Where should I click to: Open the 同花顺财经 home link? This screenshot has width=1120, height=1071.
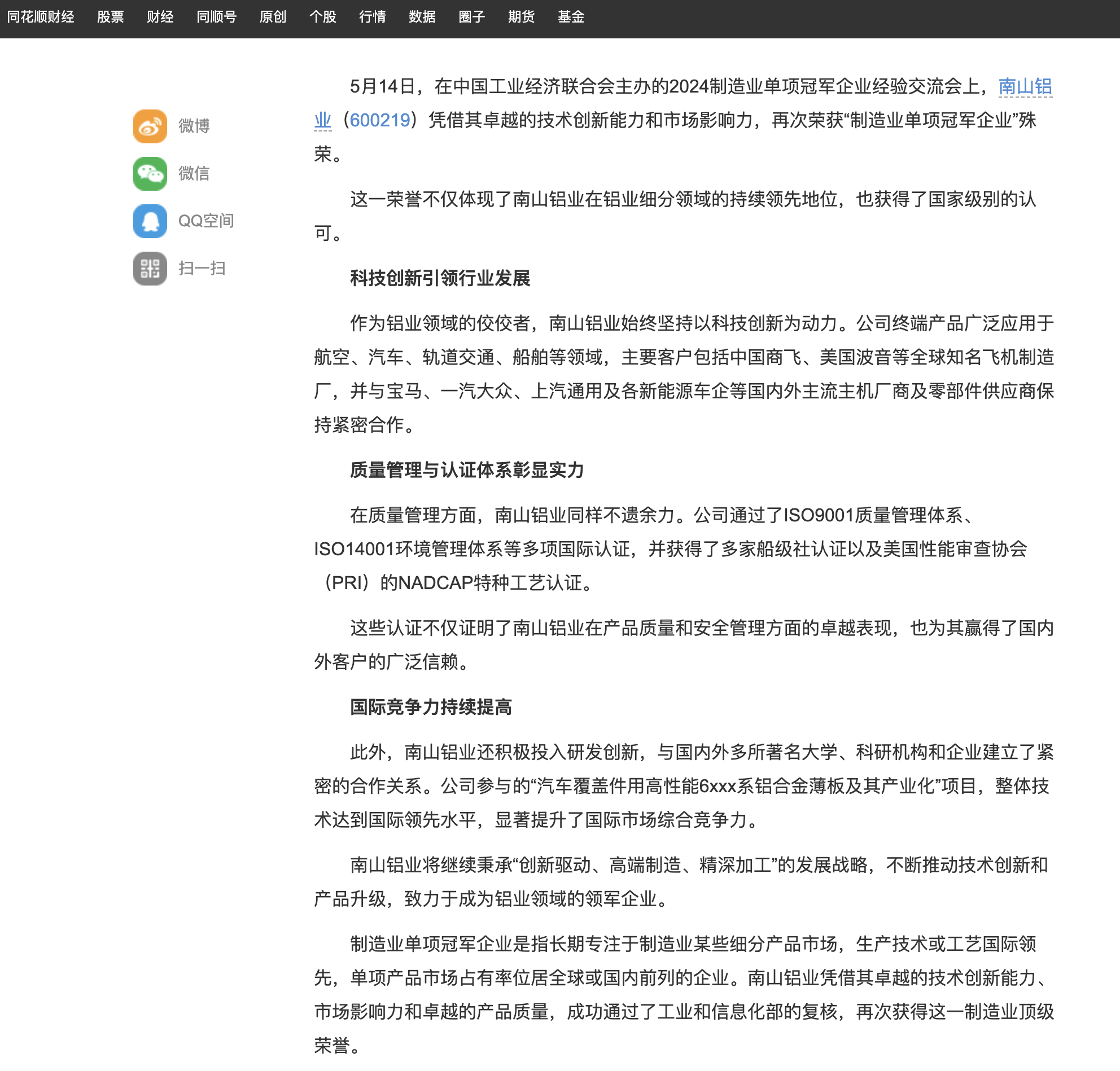pos(41,17)
